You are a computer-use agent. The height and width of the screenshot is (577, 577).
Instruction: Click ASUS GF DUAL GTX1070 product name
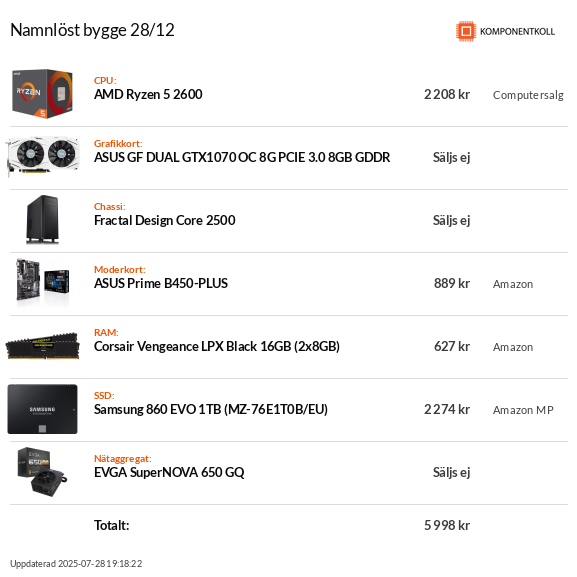[x=242, y=157]
